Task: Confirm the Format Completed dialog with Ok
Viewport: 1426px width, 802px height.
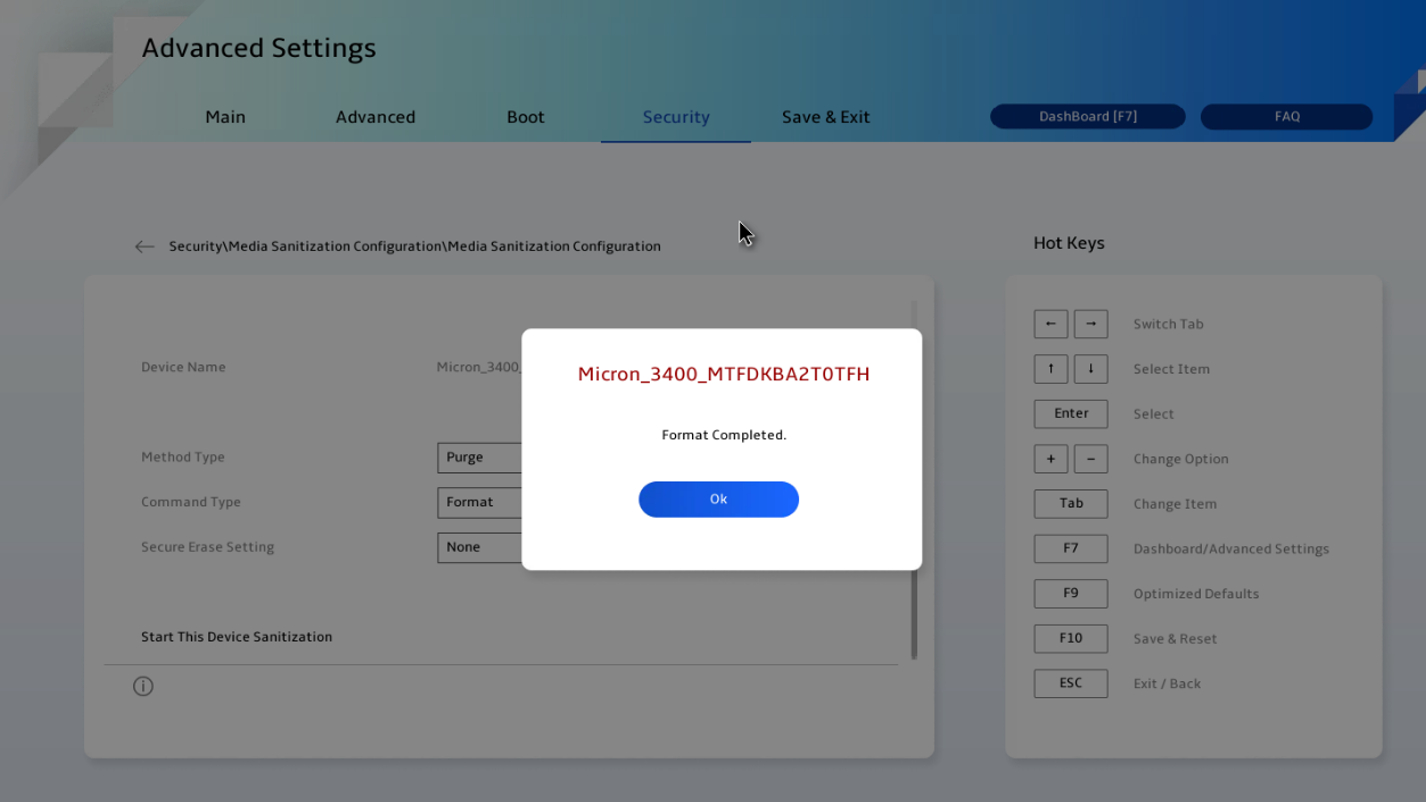Action: pos(718,499)
